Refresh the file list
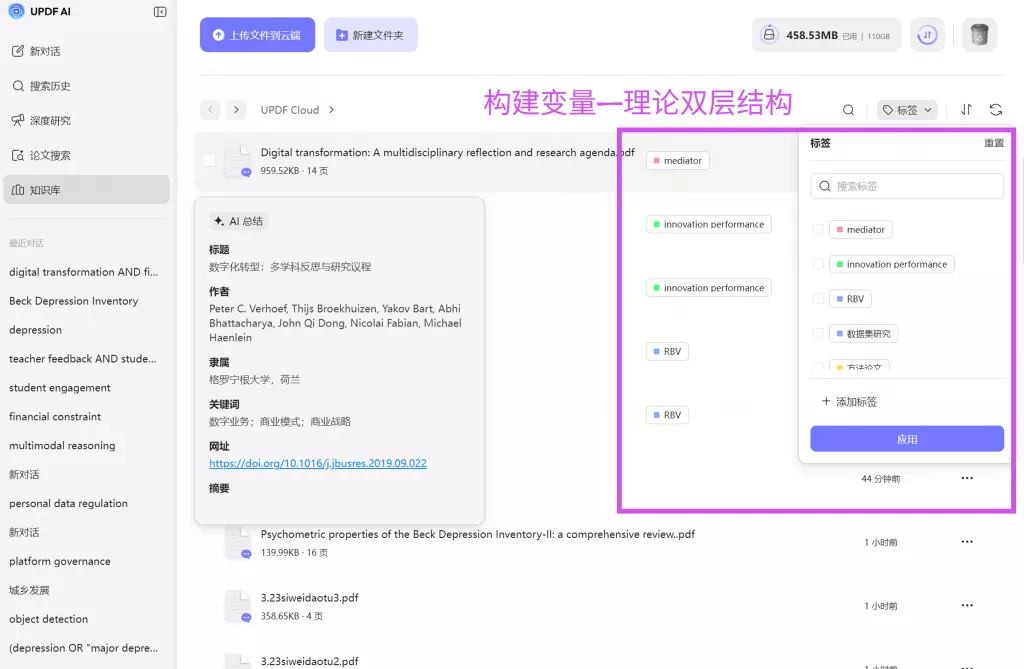The width and height of the screenshot is (1024, 669). point(995,110)
